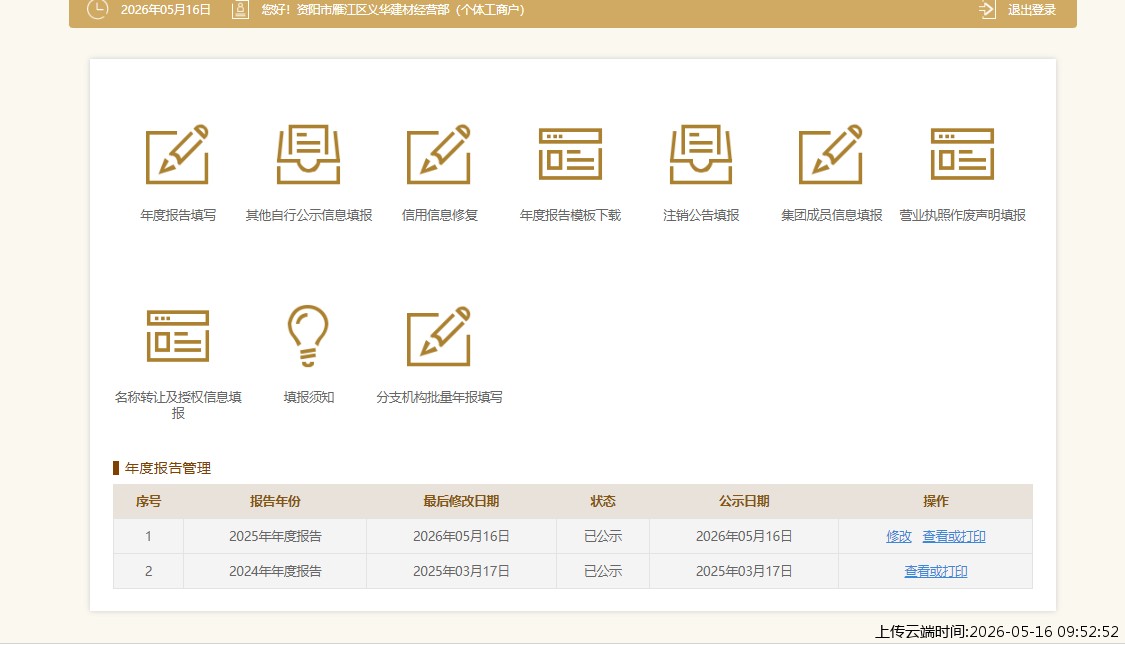This screenshot has width=1125, height=645.
Task: Click 查看或打印 for the 2025年年度报告
Action: click(x=954, y=536)
